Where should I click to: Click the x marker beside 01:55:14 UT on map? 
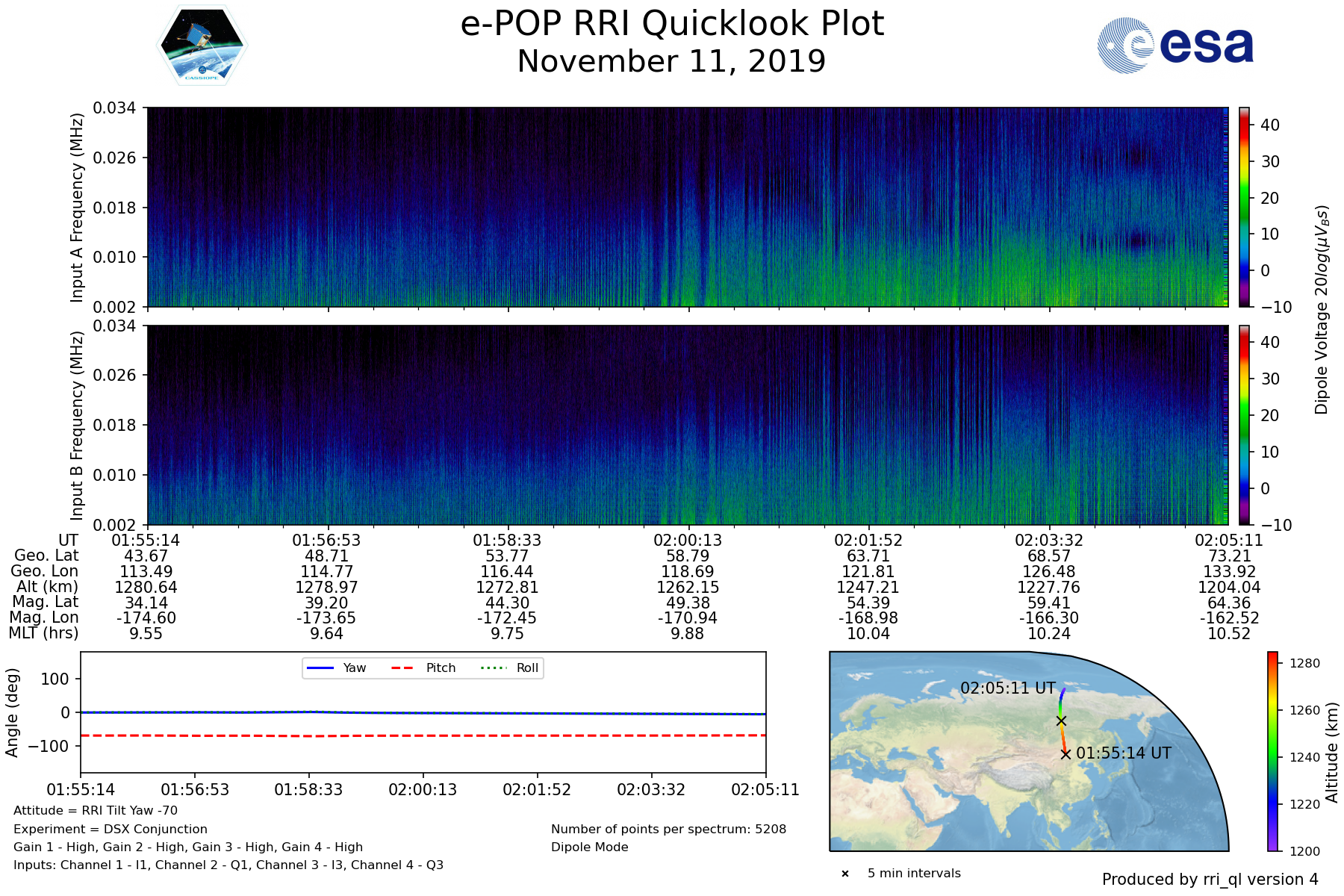1065,754
